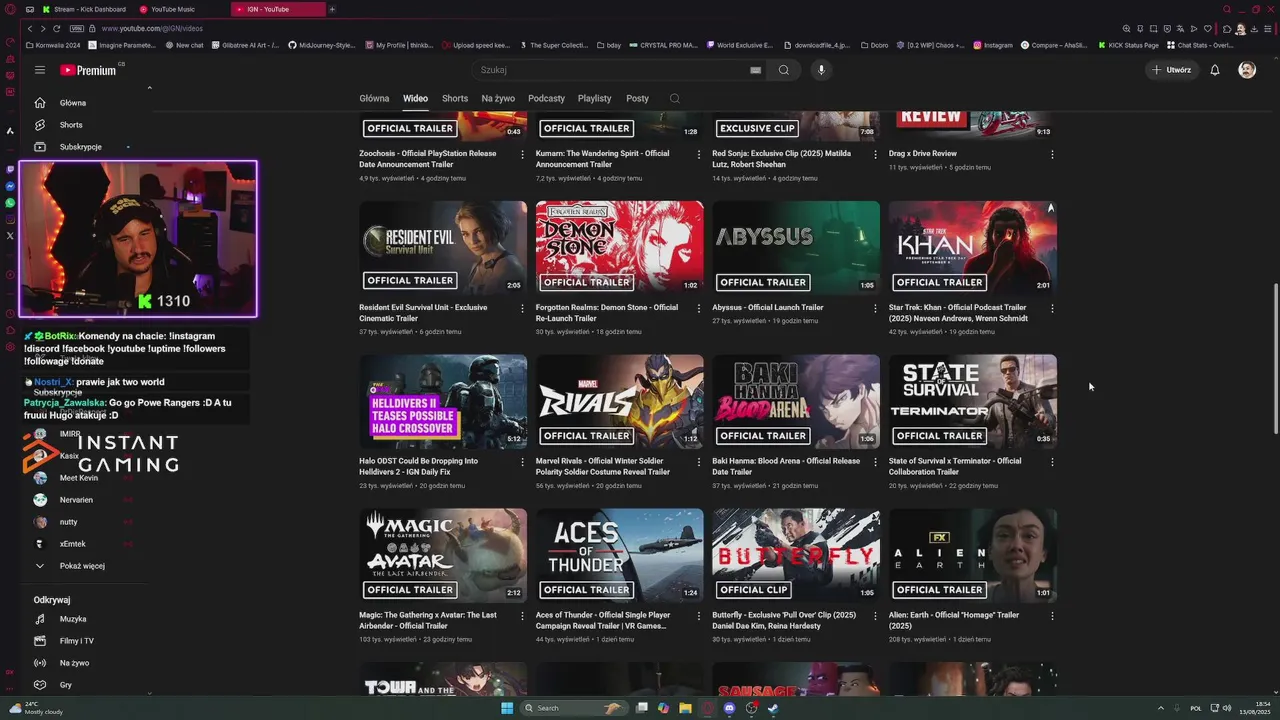Open Forgotten Realms: Demon Stone video title
The width and height of the screenshot is (1280, 720).
pyautogui.click(x=607, y=313)
